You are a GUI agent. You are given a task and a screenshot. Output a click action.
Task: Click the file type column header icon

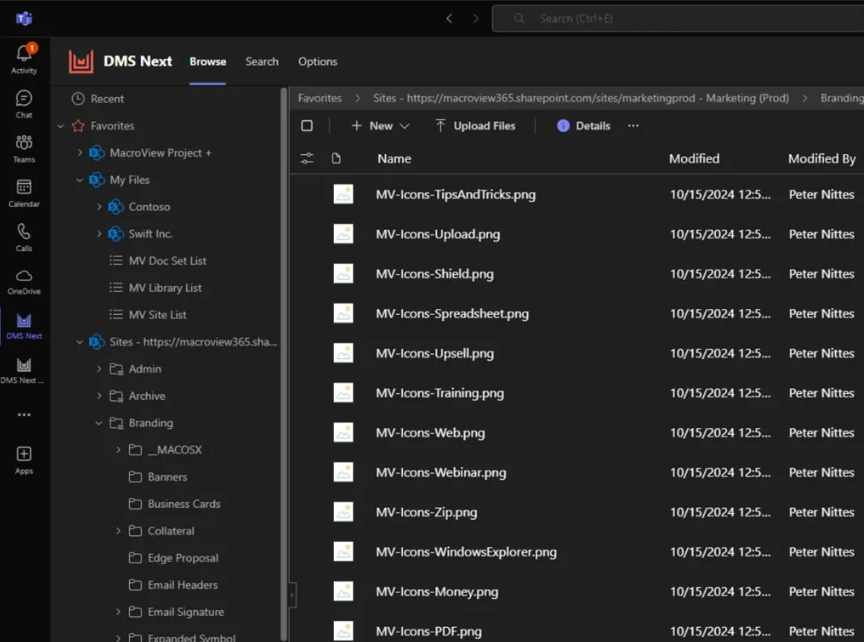336,159
